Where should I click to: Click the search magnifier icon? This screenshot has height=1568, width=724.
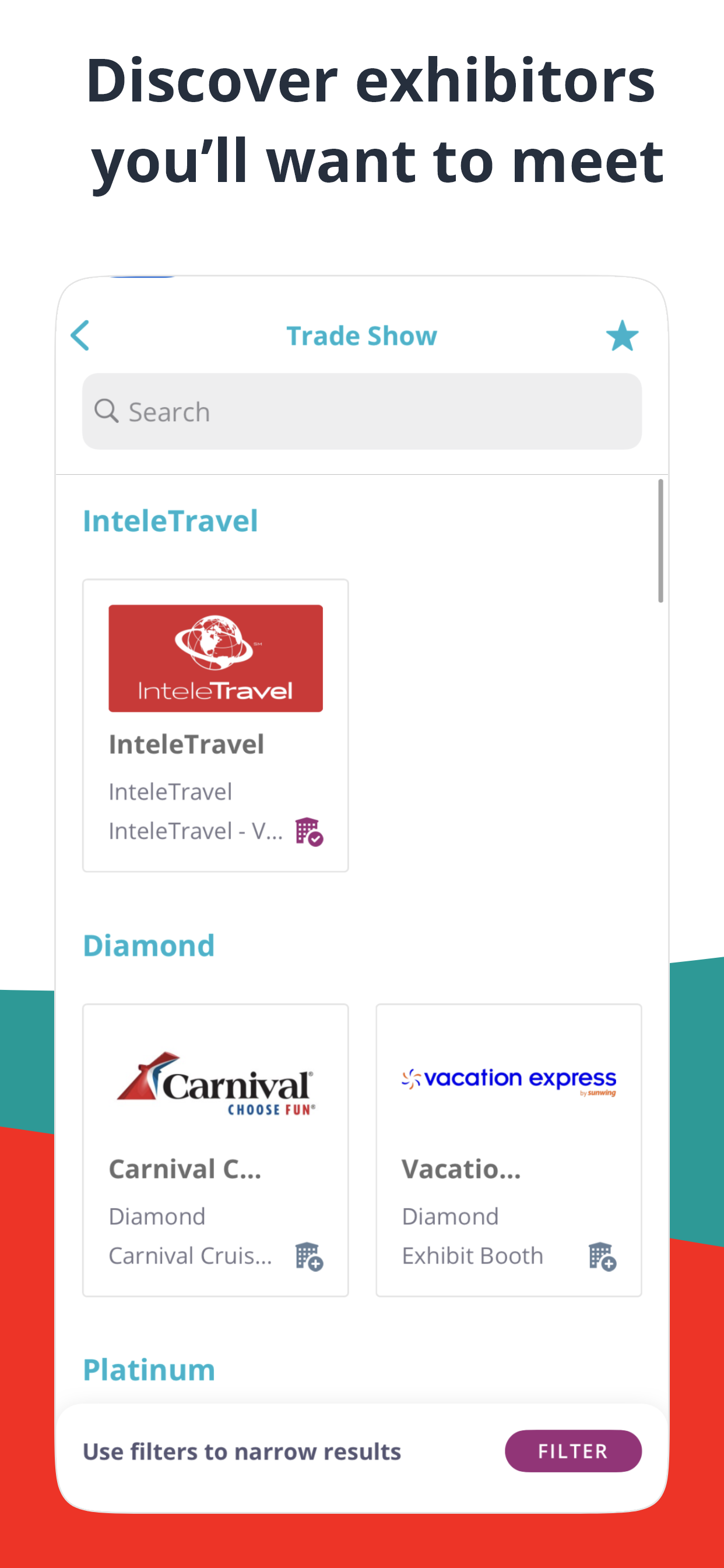107,411
